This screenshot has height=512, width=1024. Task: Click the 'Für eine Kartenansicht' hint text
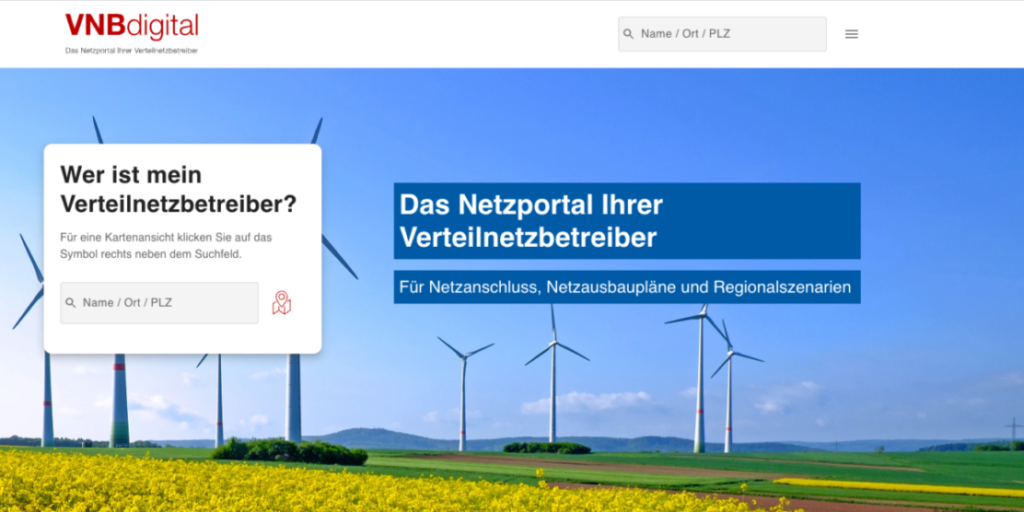coord(165,245)
